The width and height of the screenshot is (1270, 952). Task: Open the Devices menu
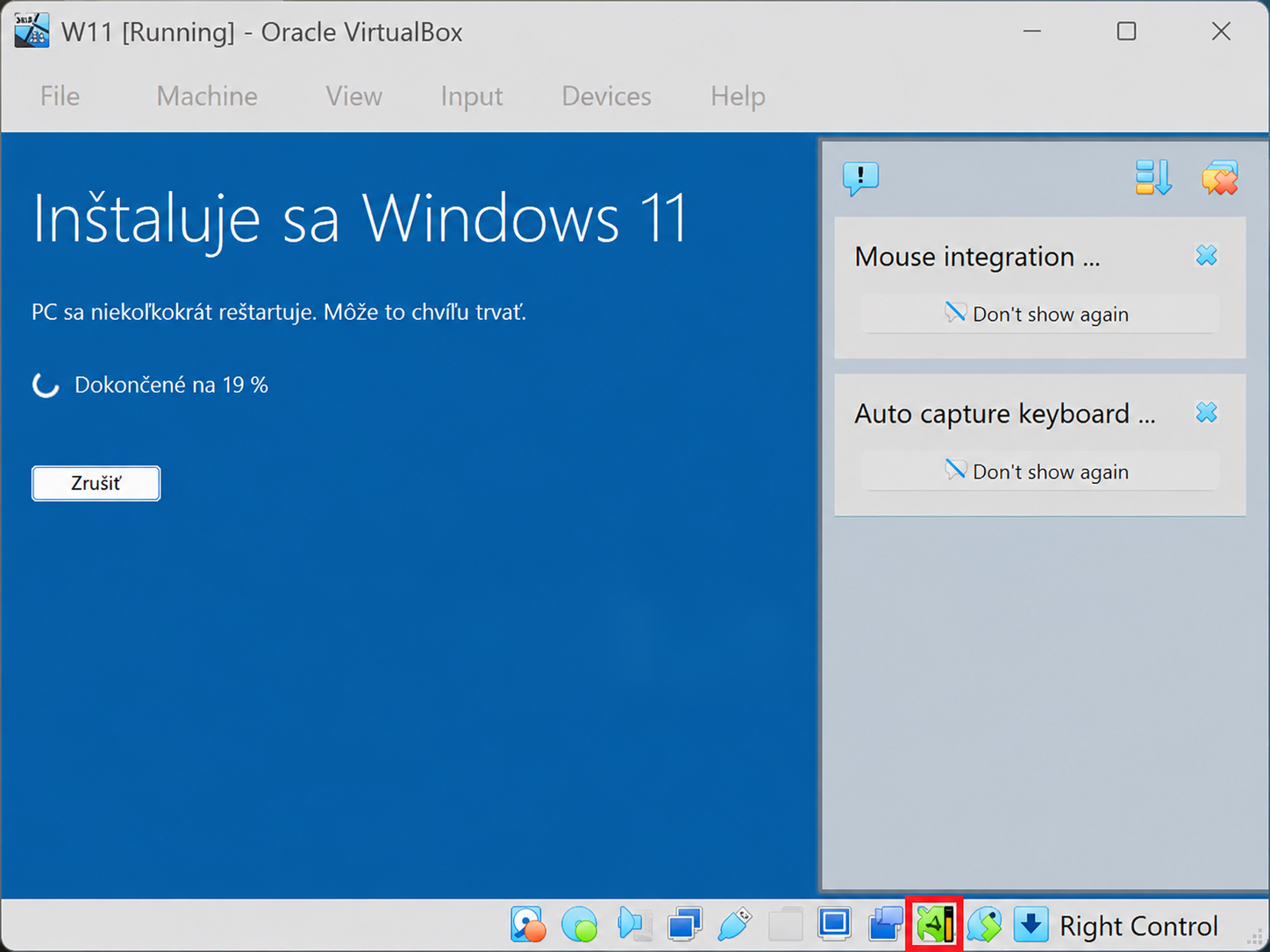tap(607, 96)
